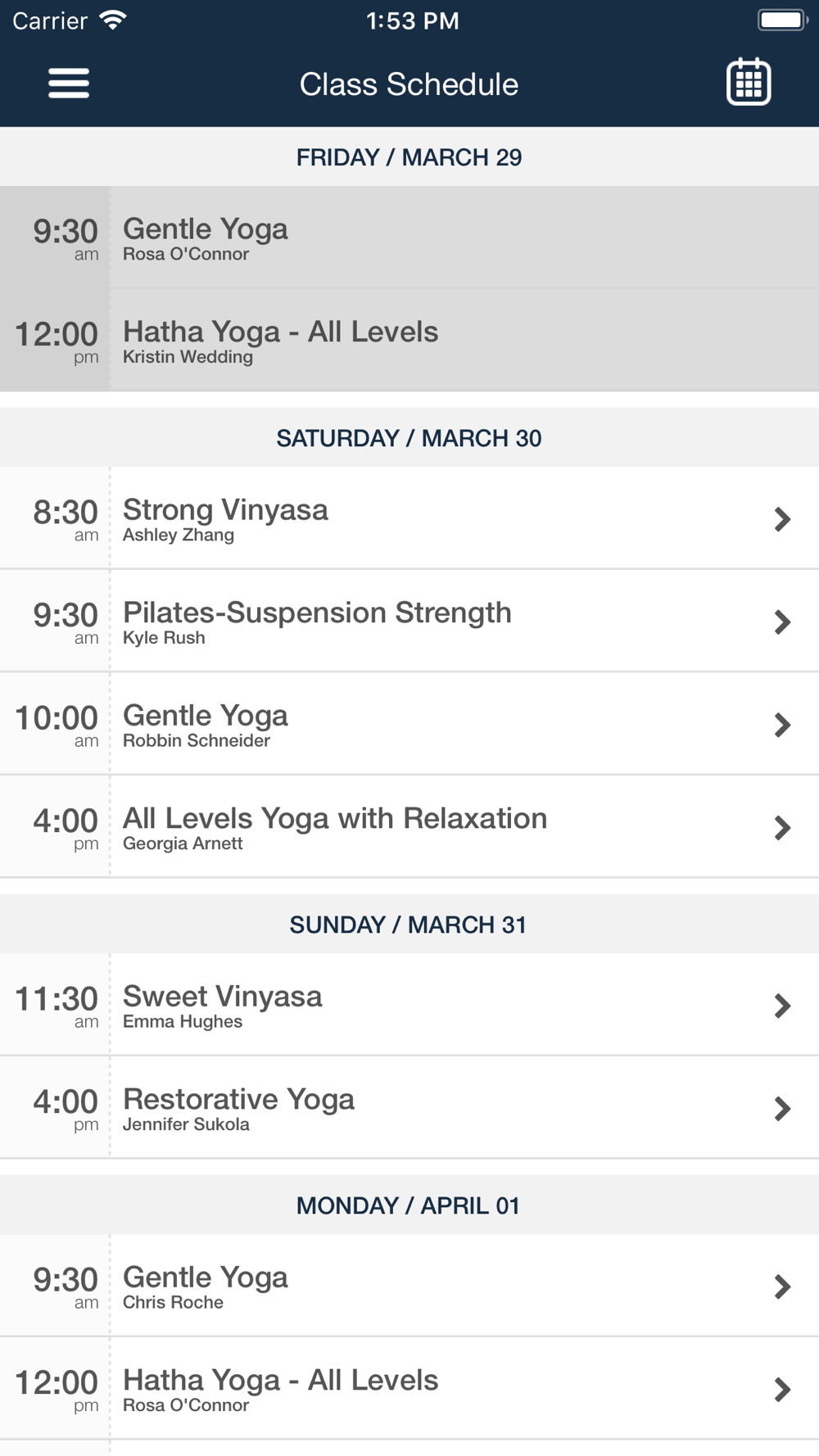Viewport: 819px width, 1456px height.
Task: Tap the Wi-Fi status icon
Action: [113, 20]
